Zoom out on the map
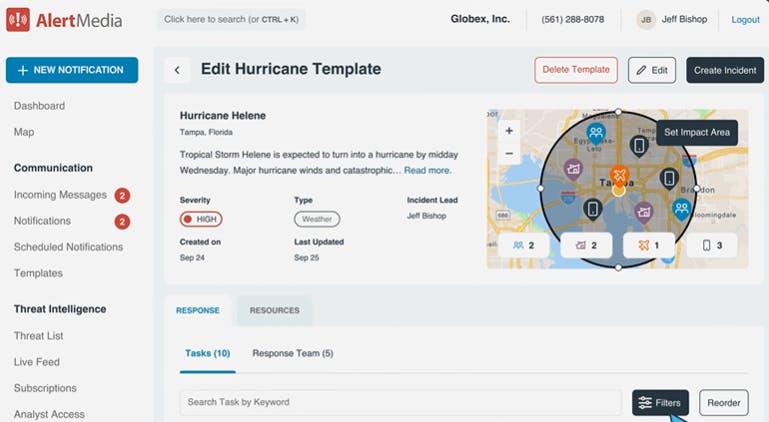This screenshot has height=422, width=769. tap(509, 154)
